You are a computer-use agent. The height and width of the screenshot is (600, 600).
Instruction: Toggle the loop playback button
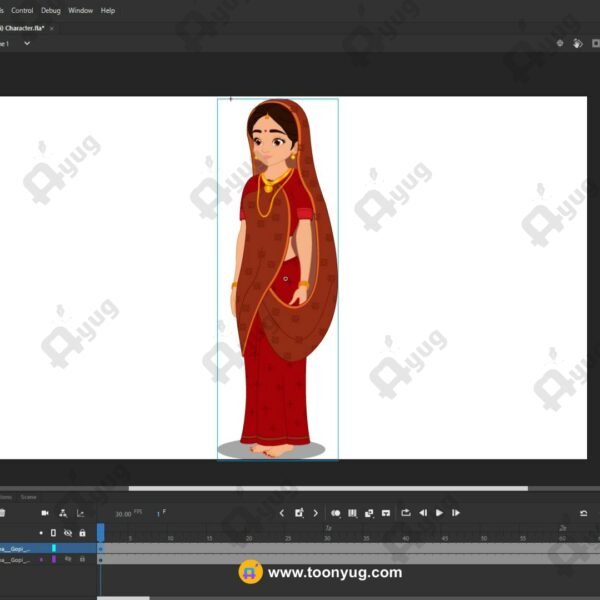pos(406,513)
